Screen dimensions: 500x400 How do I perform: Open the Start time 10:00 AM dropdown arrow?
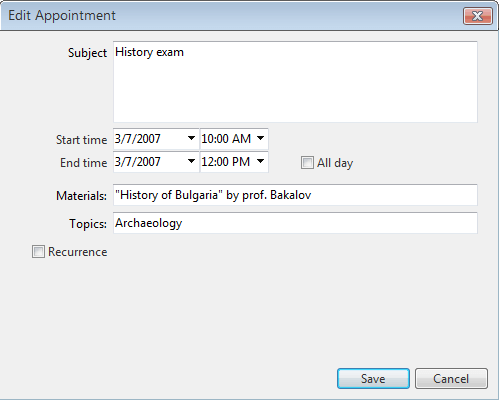260,138
